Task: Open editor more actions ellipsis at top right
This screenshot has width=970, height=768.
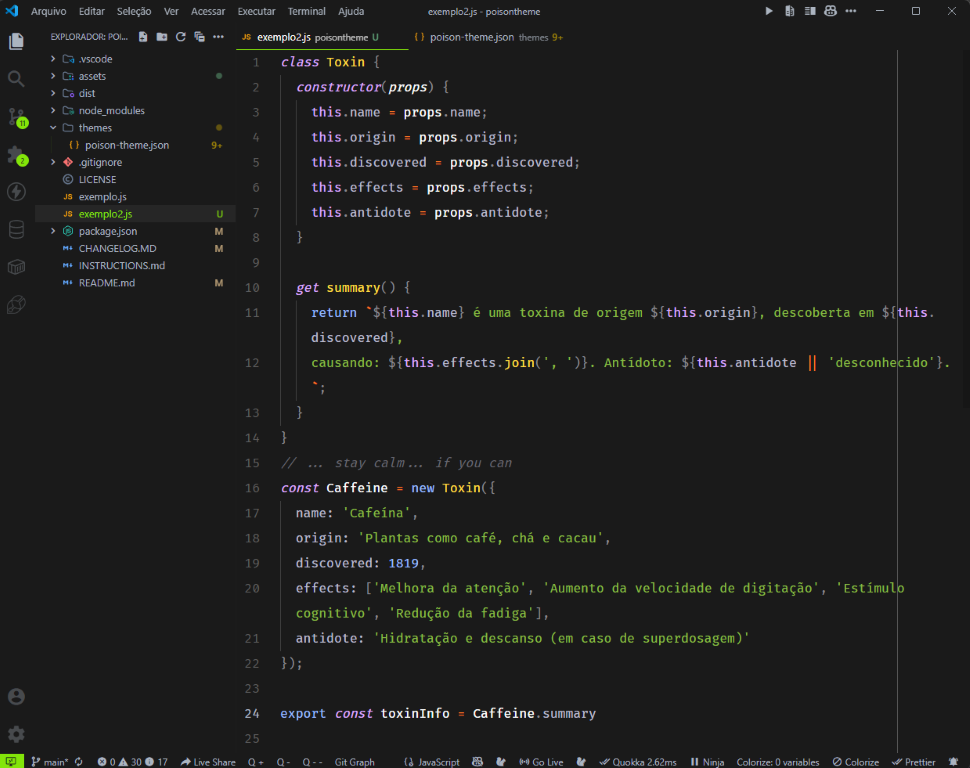Action: [851, 11]
